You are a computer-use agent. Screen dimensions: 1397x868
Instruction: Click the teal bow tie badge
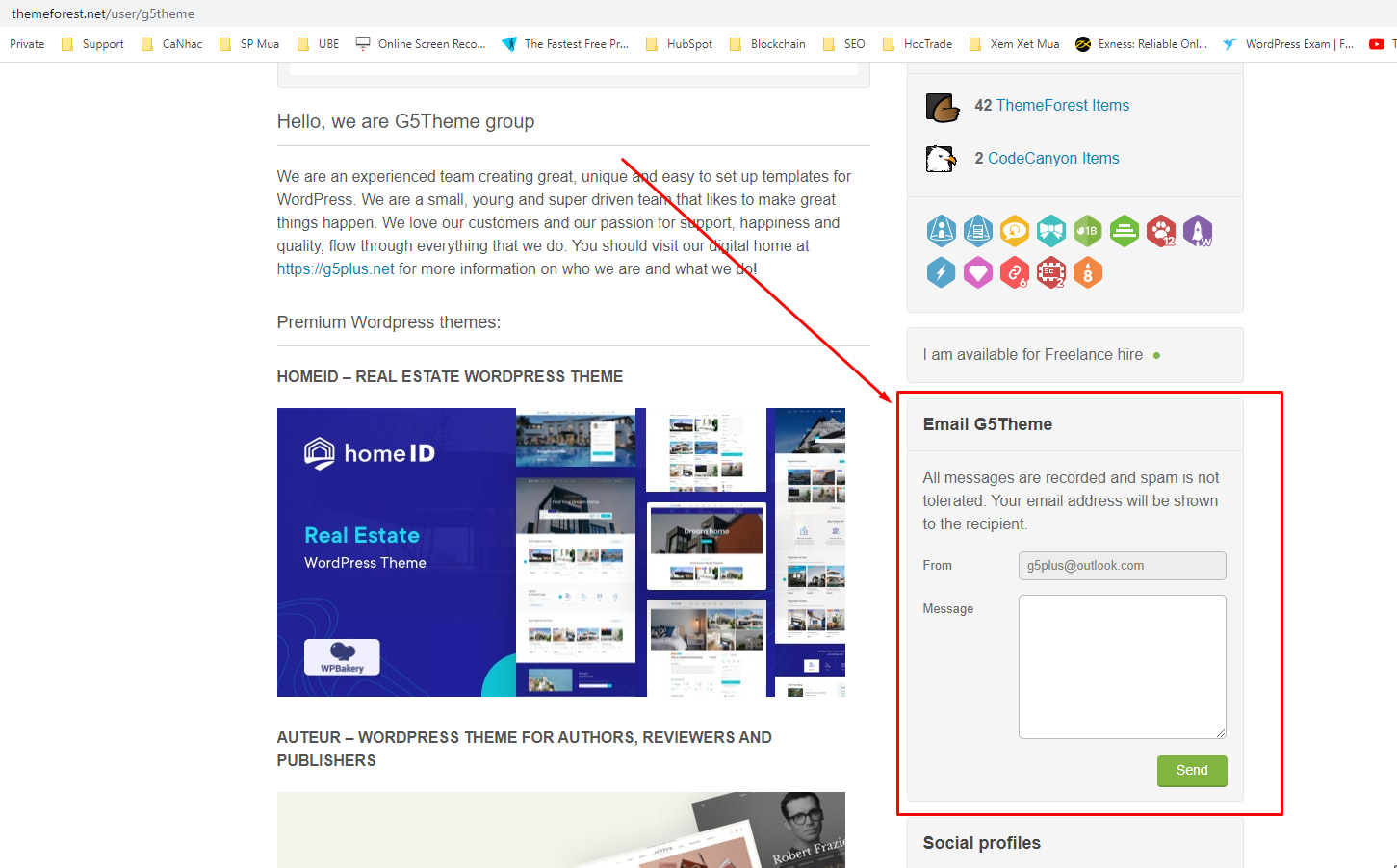tap(1051, 231)
